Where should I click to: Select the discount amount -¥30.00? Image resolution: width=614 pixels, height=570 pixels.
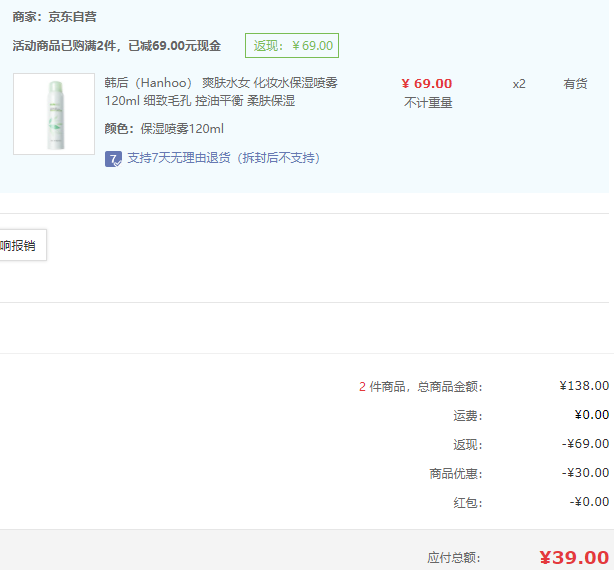[585, 473]
